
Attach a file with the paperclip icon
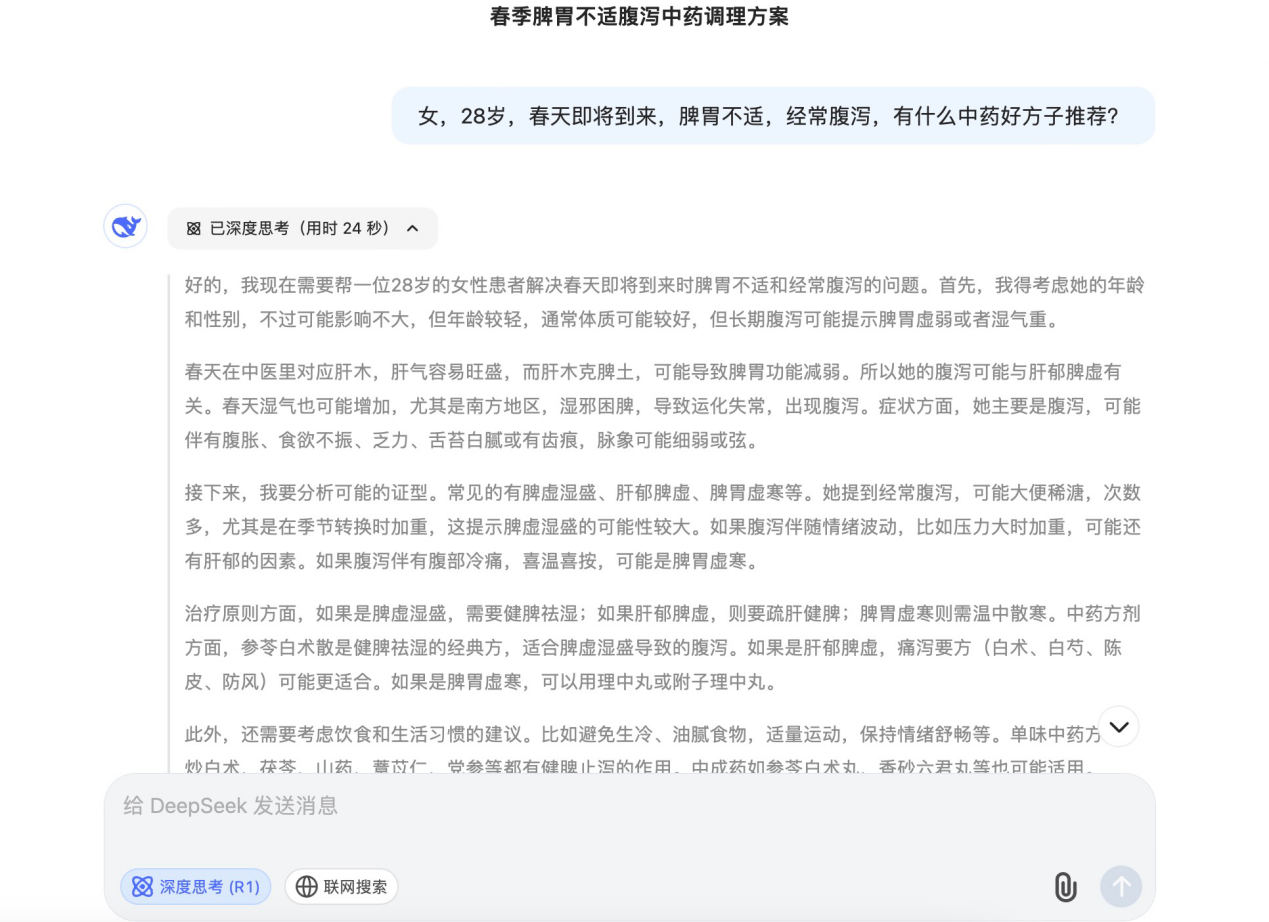click(x=1065, y=886)
